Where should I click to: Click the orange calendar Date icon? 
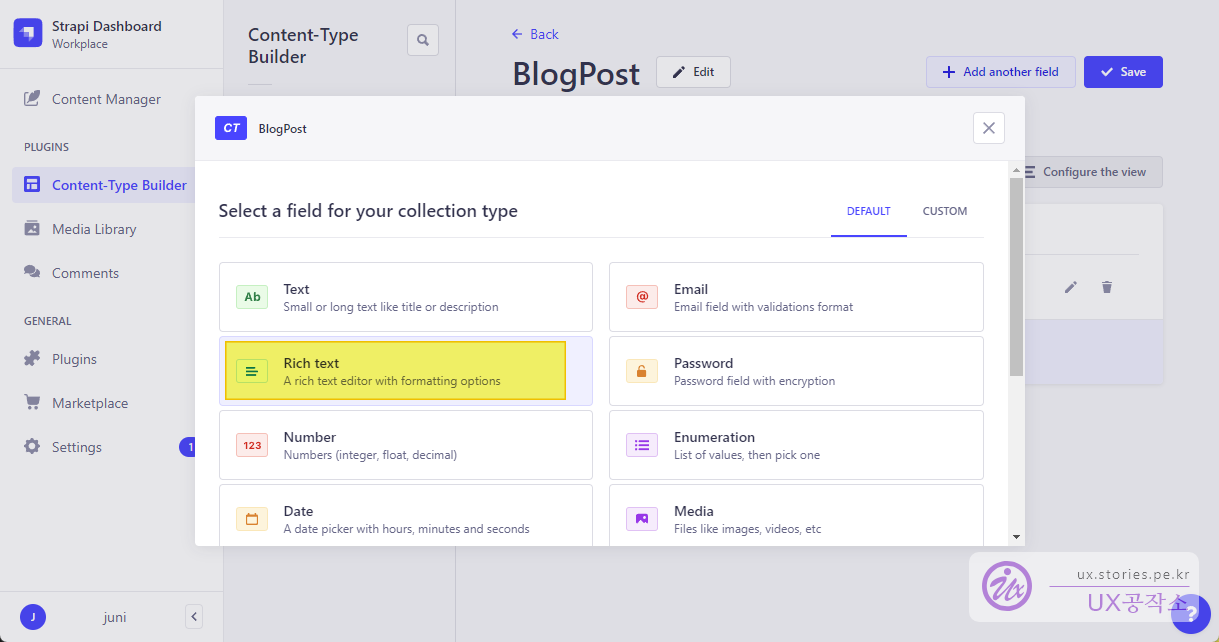point(252,519)
